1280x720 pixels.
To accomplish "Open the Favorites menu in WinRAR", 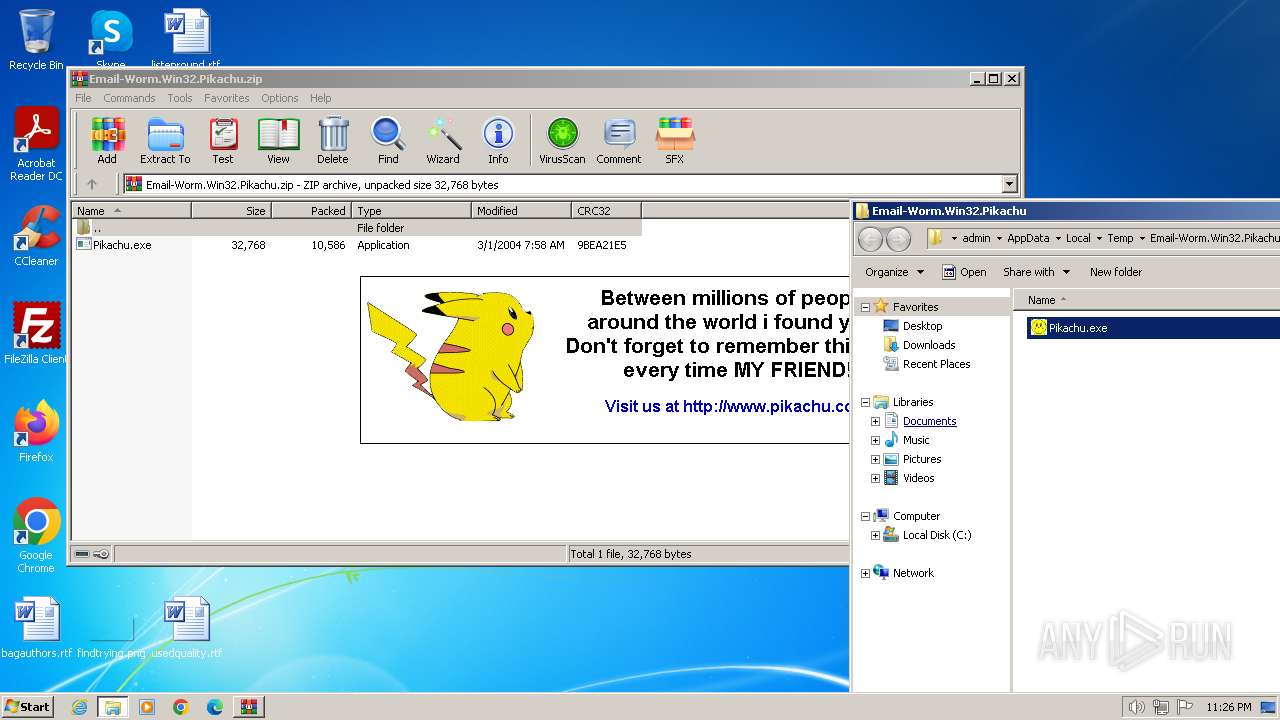I will [227, 98].
